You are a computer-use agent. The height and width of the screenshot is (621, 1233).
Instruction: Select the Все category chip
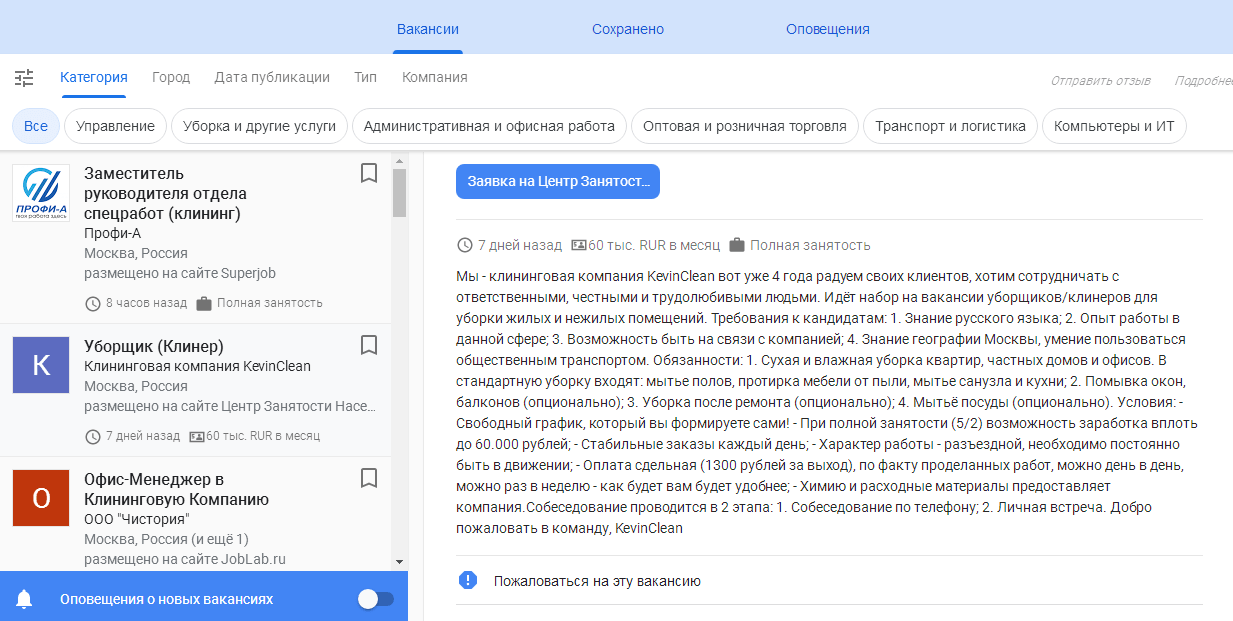(36, 126)
